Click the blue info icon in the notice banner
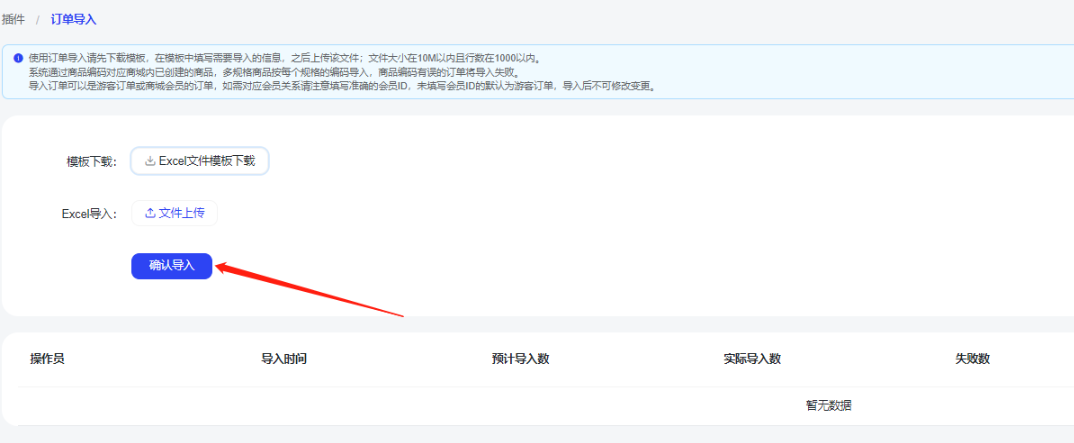The width and height of the screenshot is (1074, 443). click(17, 58)
